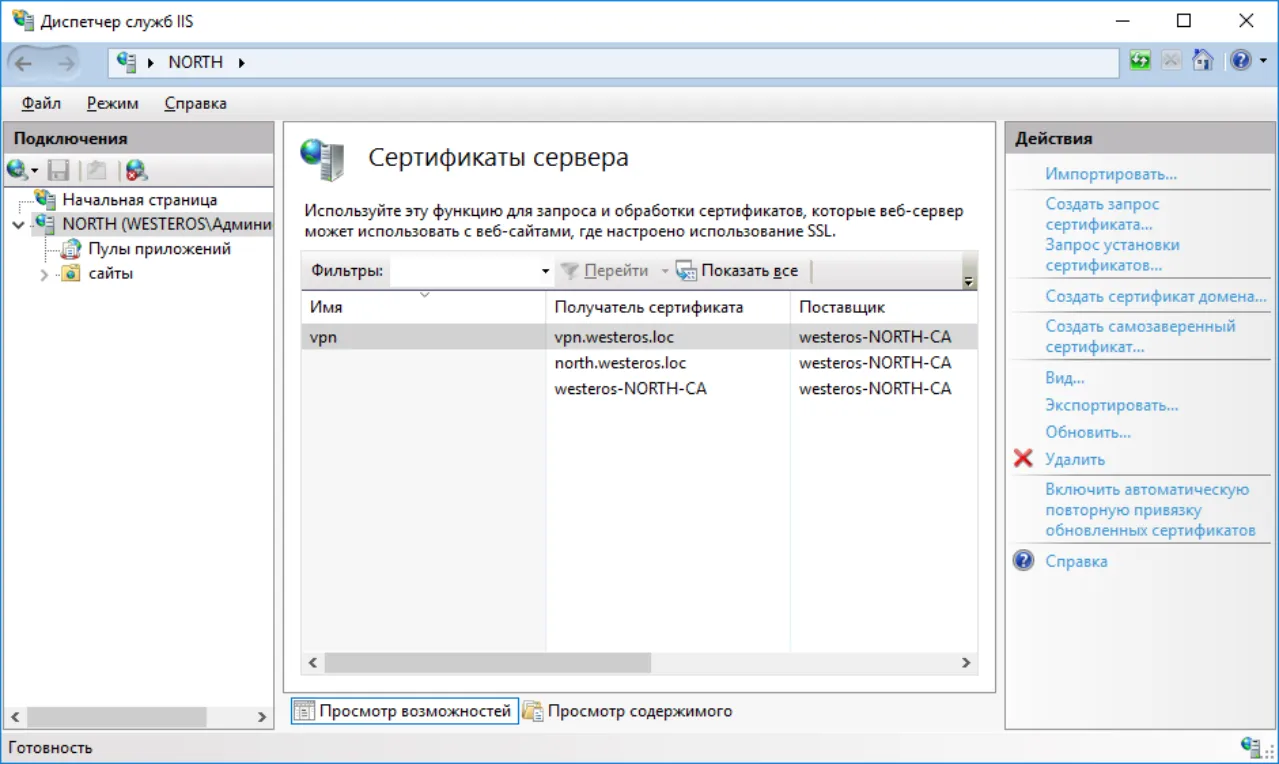Click Создать сертификат домена link
The width and height of the screenshot is (1279, 764).
coord(1156,296)
